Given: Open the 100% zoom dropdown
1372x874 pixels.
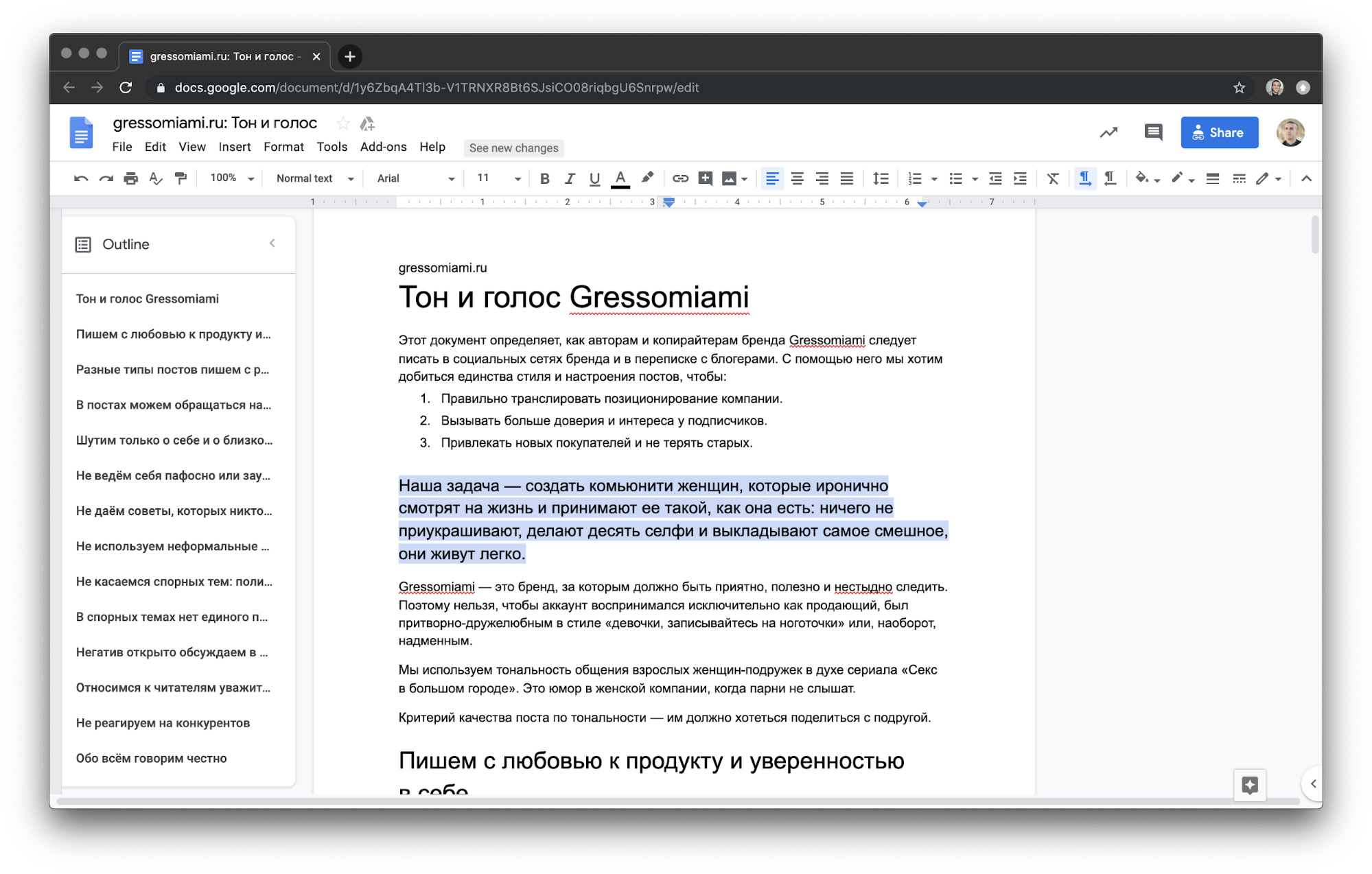Looking at the screenshot, I should (x=232, y=178).
